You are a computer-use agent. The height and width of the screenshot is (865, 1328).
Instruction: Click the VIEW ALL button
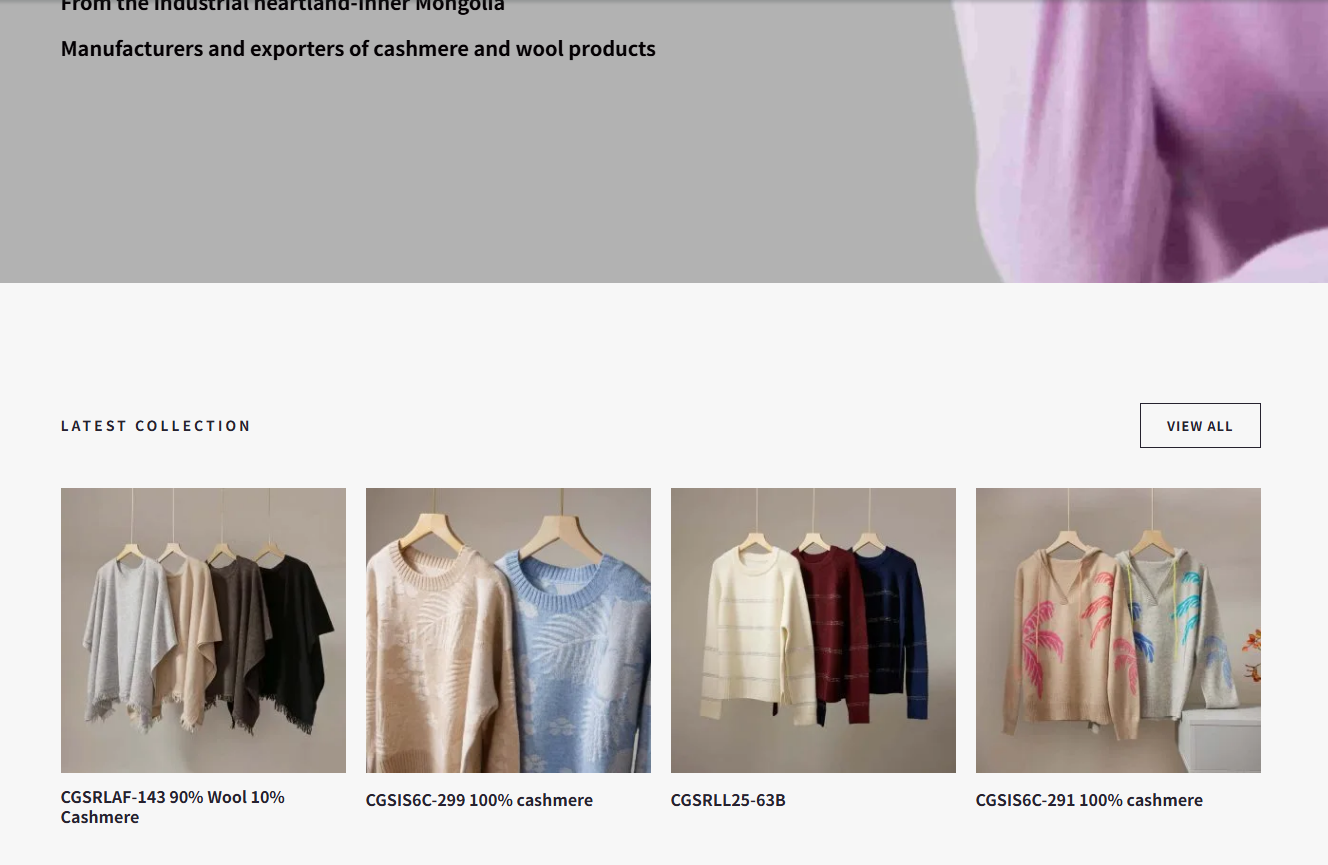click(x=1200, y=426)
